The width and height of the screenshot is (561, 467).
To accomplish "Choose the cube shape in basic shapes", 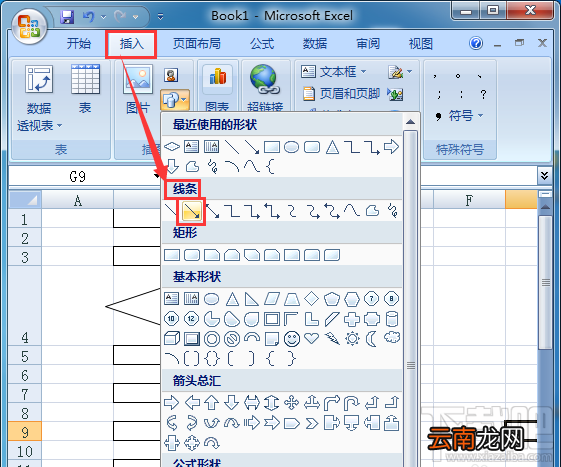I will 172,339.
